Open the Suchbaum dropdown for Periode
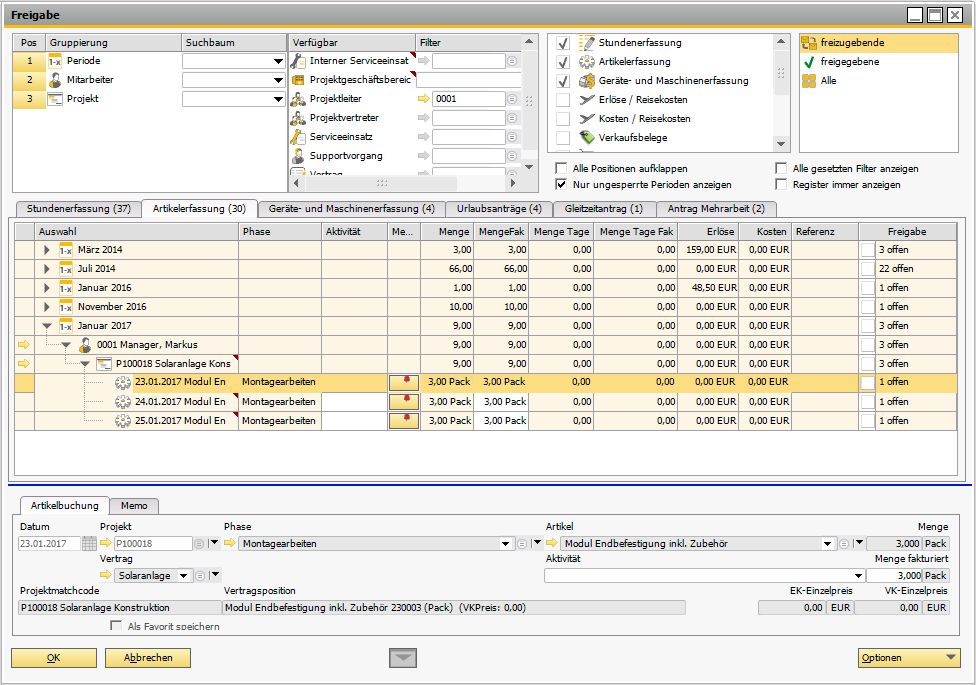 click(278, 62)
